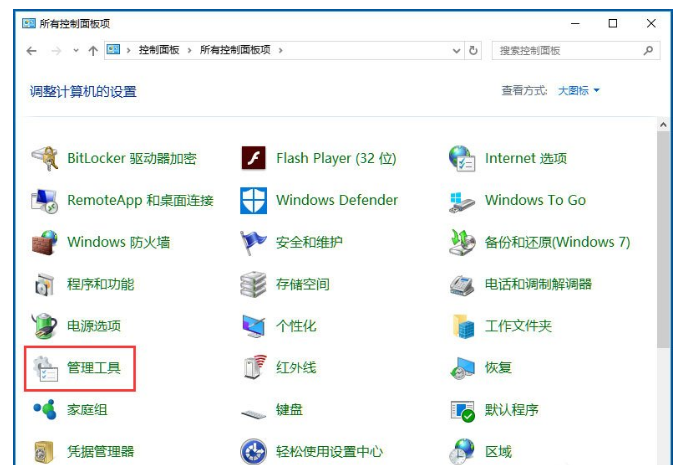
Task: Refresh the control panel view
Action: [473, 50]
